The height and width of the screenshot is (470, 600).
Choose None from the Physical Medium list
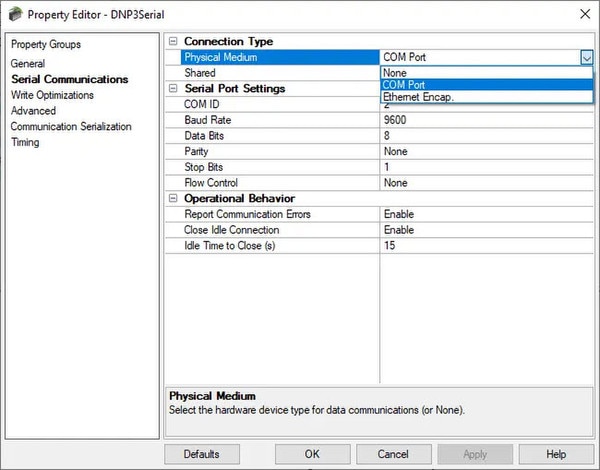[x=487, y=73]
